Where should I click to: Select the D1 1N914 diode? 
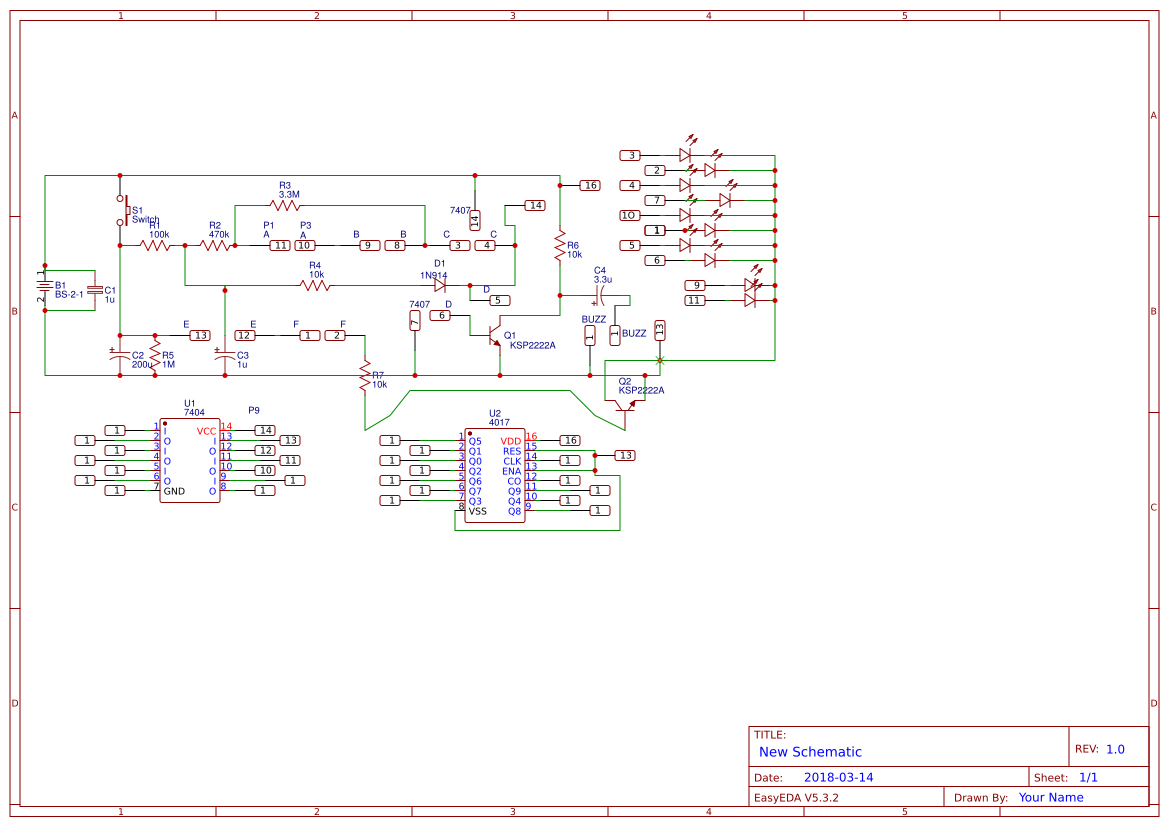coord(439,285)
